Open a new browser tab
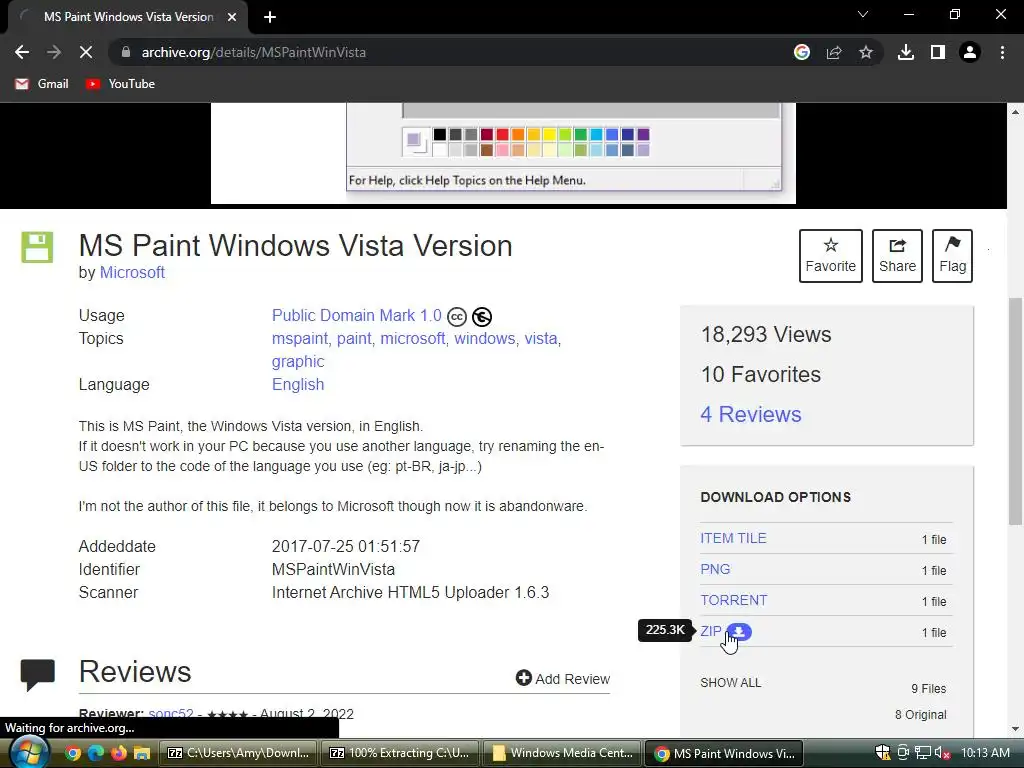 tap(270, 17)
